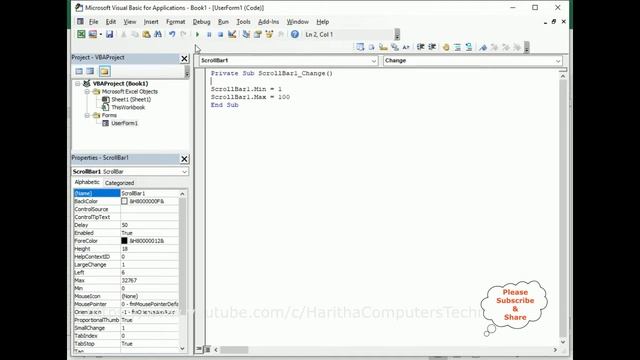Close the Properties - ScrollBar1 panel

click(184, 159)
